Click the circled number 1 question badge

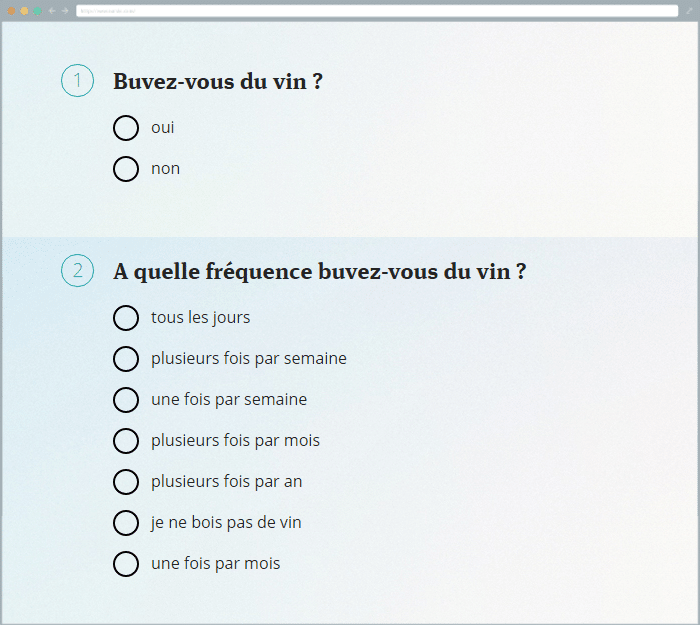77,81
